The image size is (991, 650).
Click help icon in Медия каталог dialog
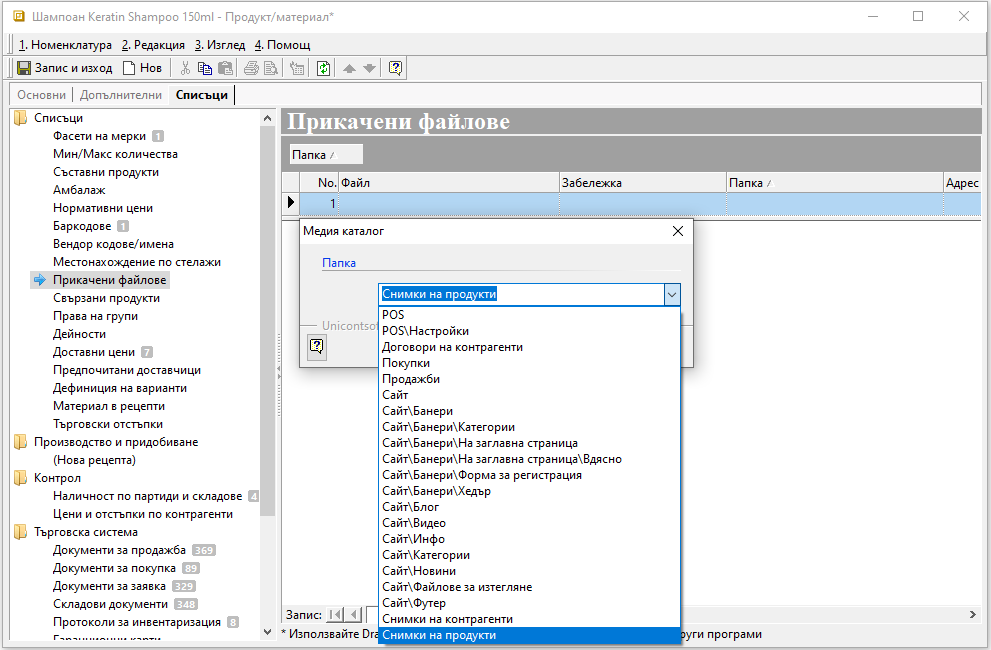(x=317, y=346)
